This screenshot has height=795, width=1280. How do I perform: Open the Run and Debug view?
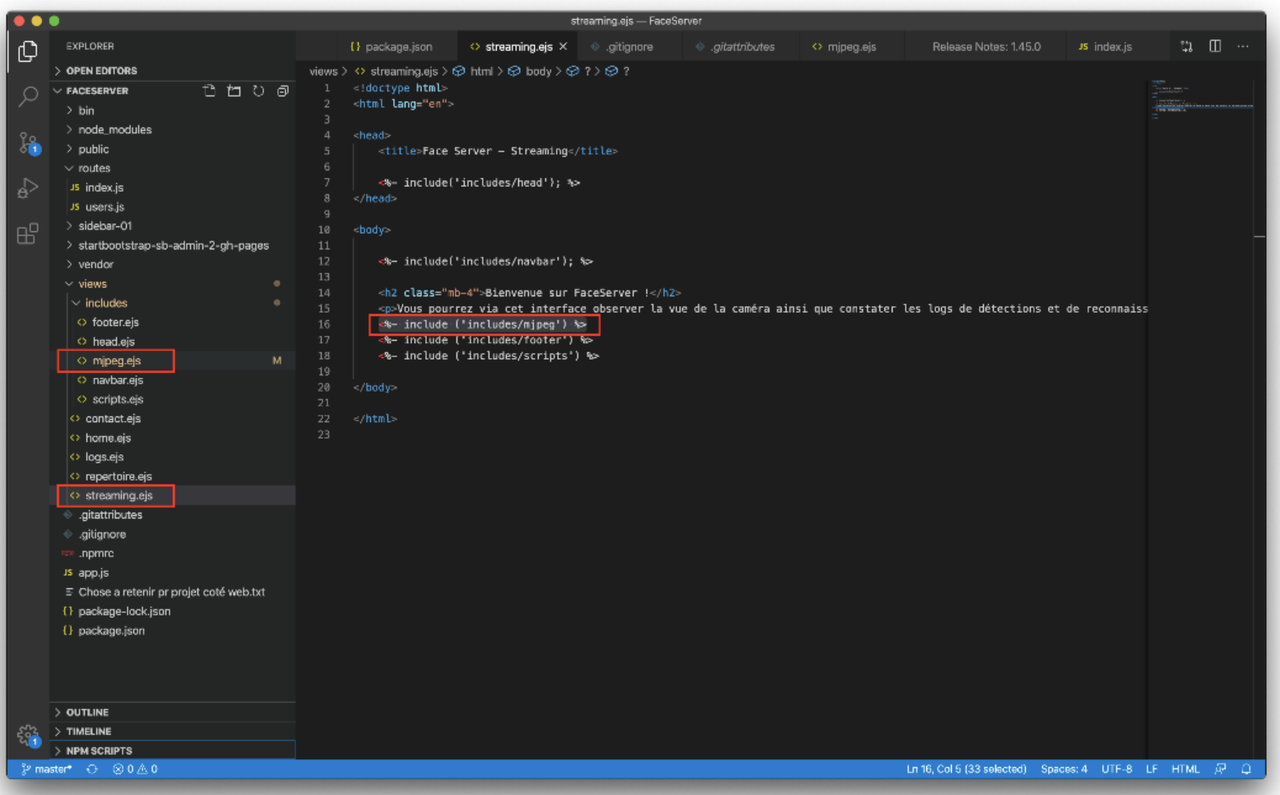tap(28, 188)
